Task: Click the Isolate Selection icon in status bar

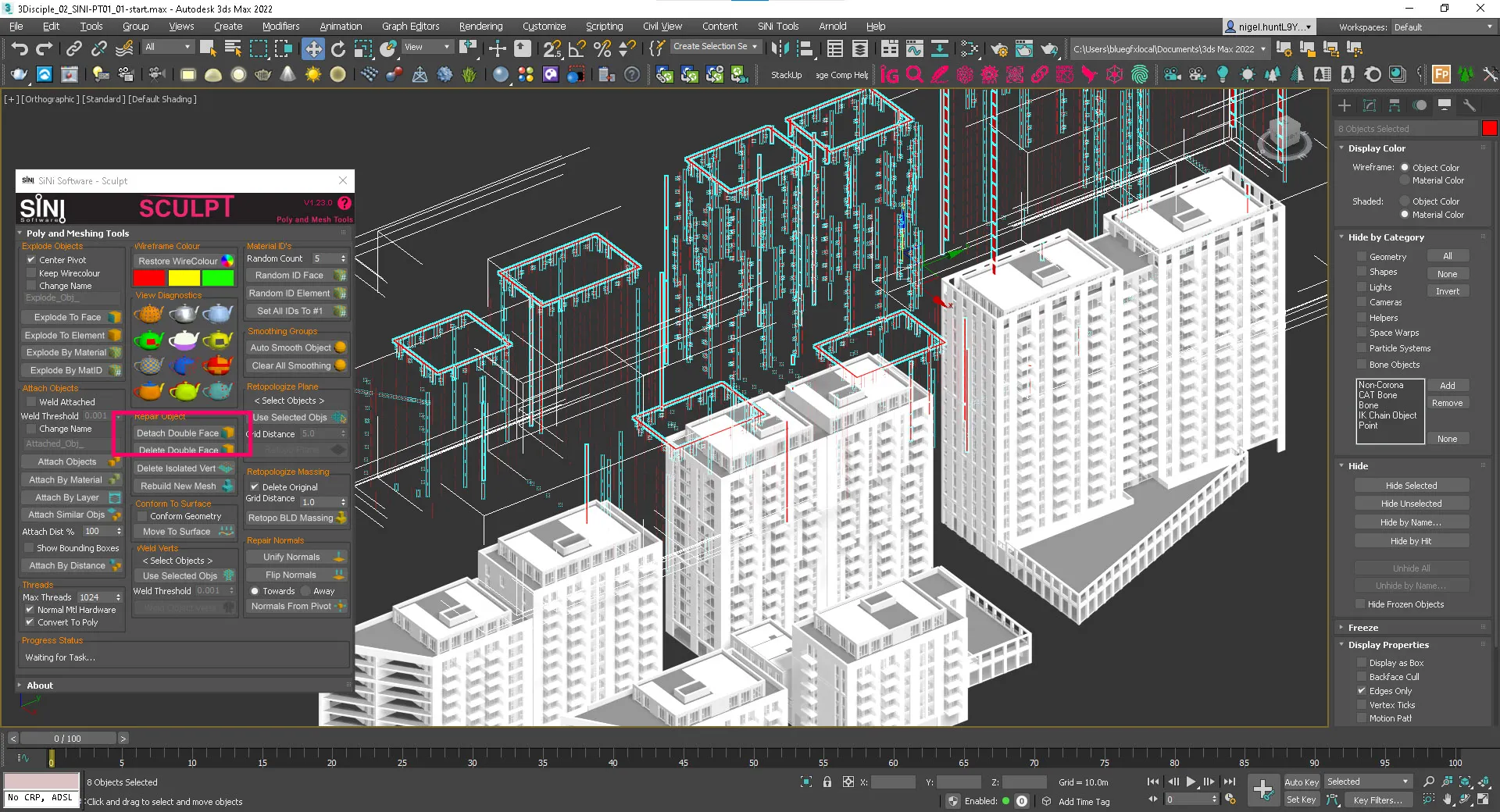Action: click(x=806, y=782)
